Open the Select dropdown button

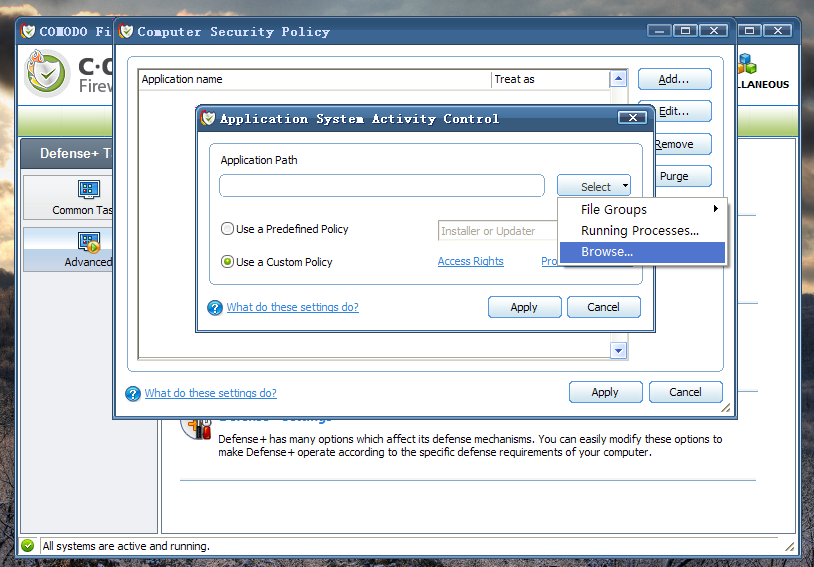click(594, 186)
